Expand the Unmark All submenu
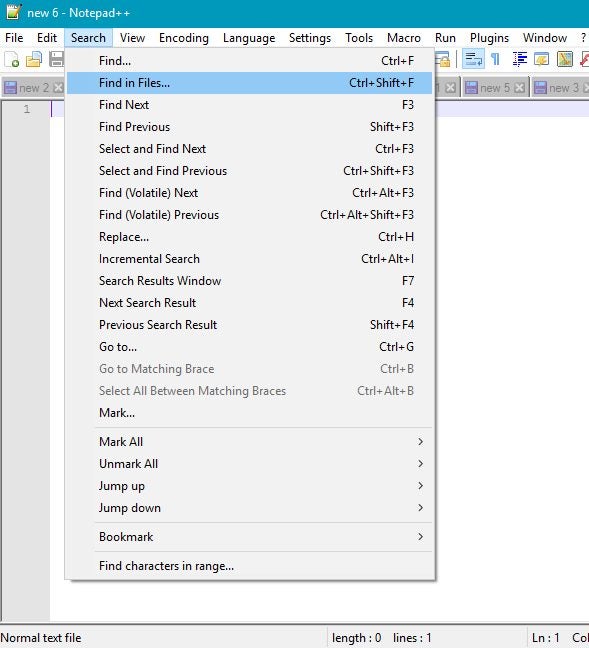 tap(249, 464)
